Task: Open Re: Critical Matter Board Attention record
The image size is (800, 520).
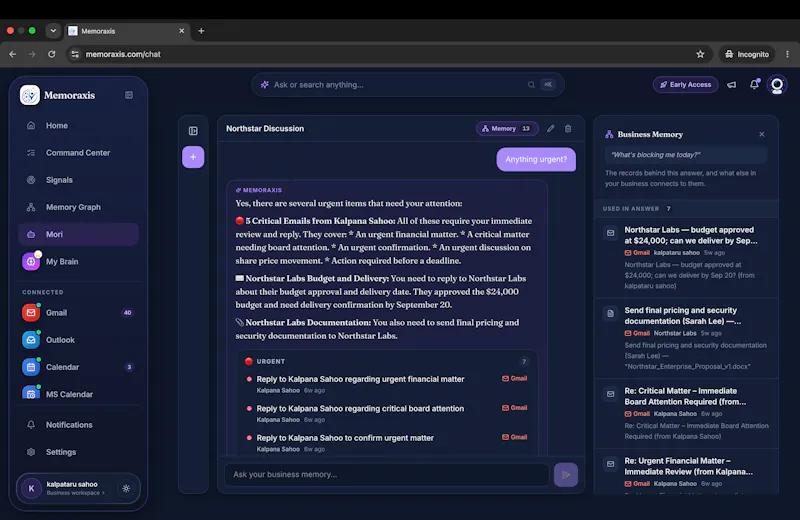Action: [686, 413]
